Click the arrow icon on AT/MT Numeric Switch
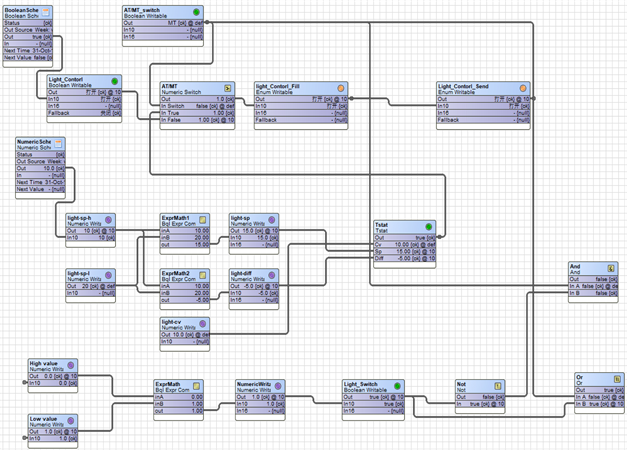Viewport: 627px width, 450px height. (x=225, y=87)
